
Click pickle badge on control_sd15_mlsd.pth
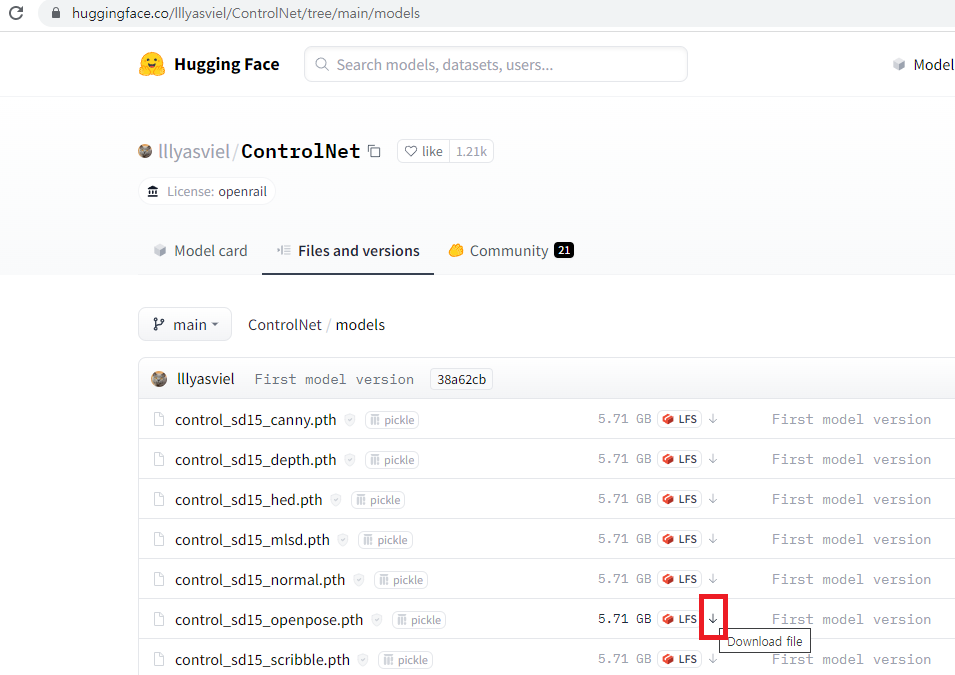click(x=386, y=540)
